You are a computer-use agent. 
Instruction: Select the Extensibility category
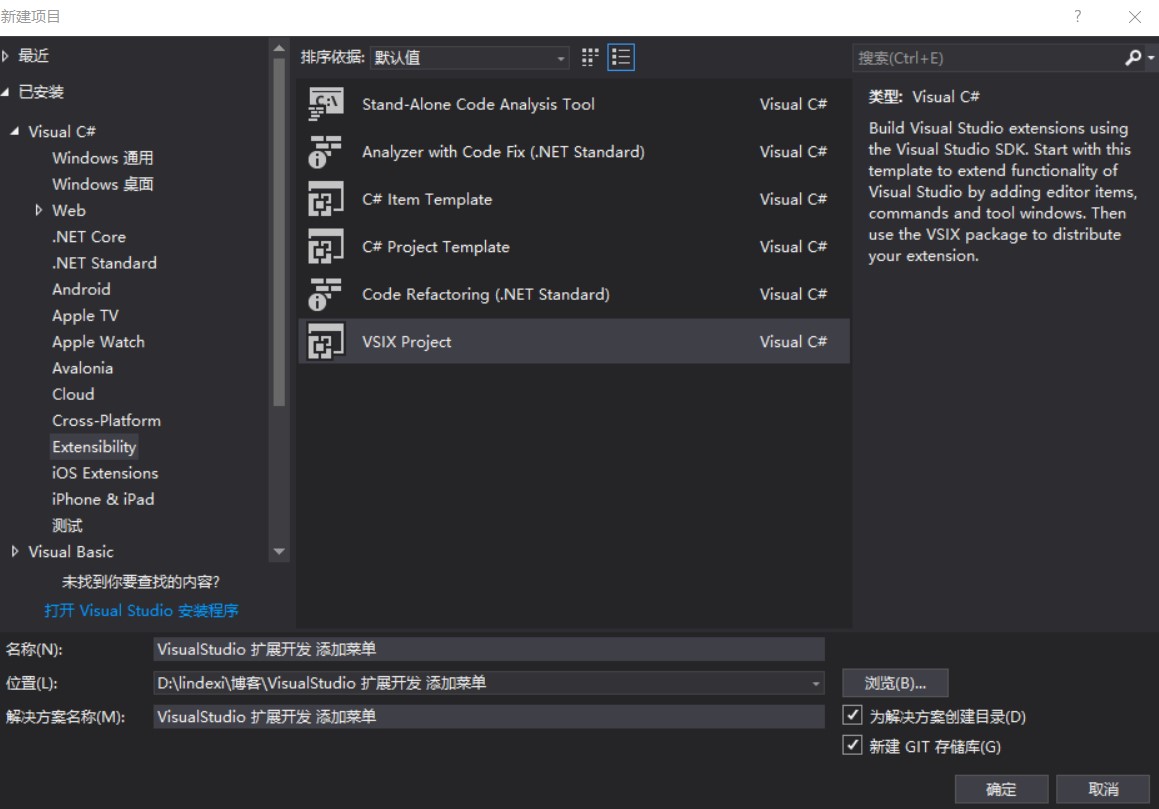[94, 447]
